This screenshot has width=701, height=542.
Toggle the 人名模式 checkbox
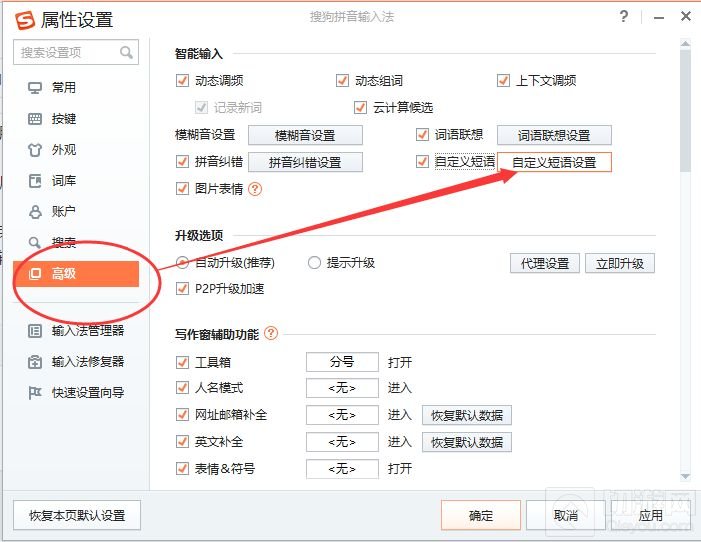point(182,387)
